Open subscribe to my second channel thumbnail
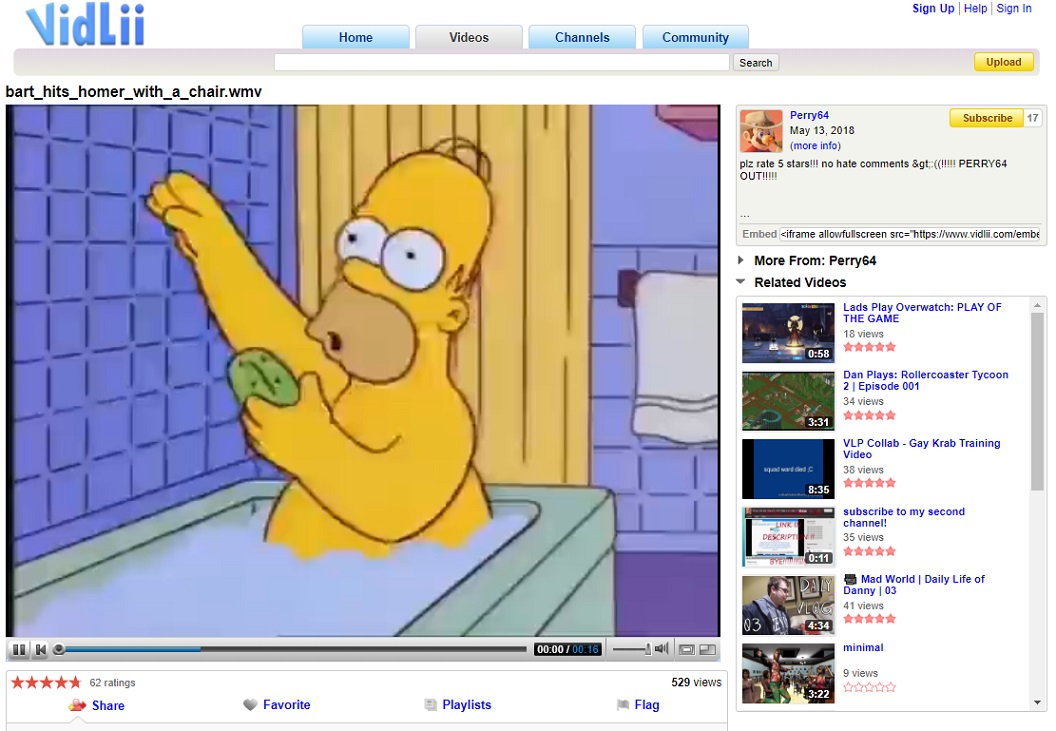Viewport: 1056px width, 731px height. 788,537
